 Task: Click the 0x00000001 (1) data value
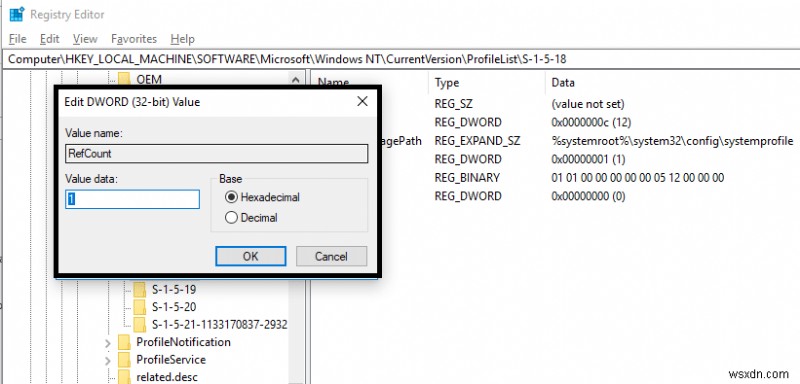(x=588, y=159)
